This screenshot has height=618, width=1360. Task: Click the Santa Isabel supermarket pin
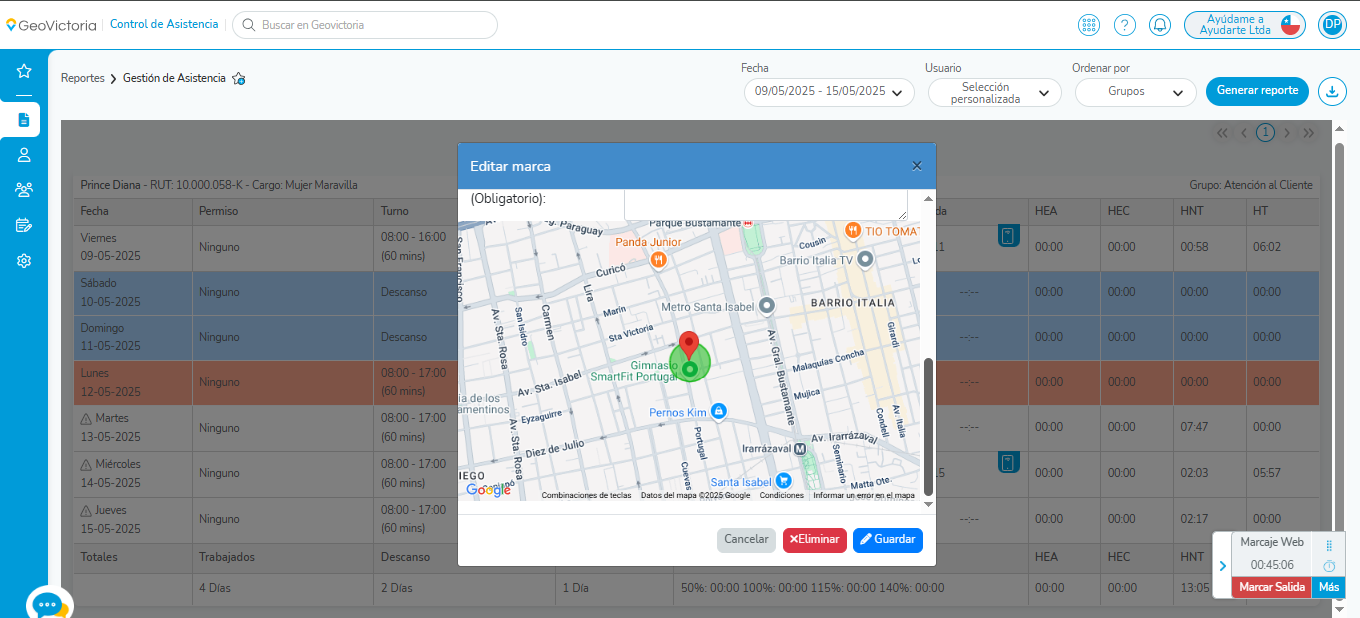pyautogui.click(x=783, y=481)
